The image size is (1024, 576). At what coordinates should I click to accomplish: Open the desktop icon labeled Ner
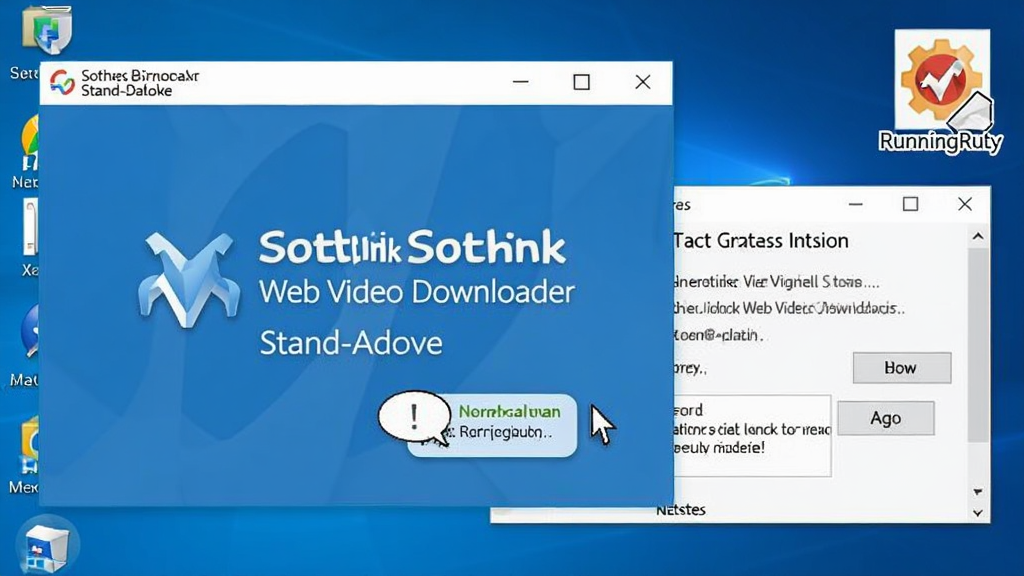29,142
